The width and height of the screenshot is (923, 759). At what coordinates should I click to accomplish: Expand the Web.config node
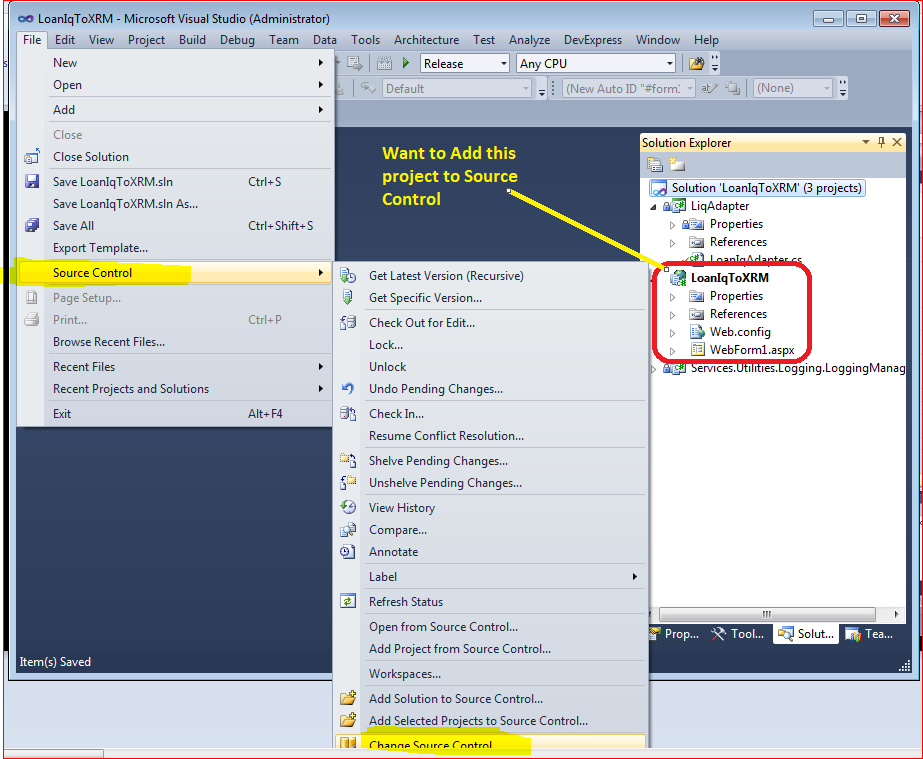pyautogui.click(x=672, y=333)
